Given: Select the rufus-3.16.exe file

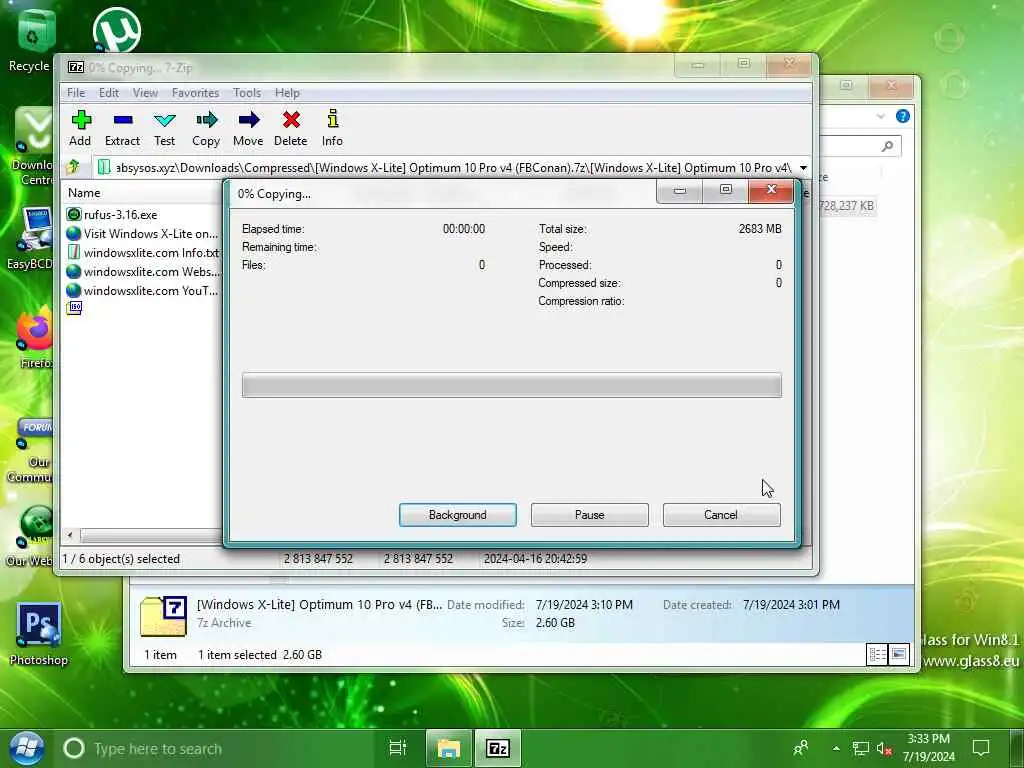Looking at the screenshot, I should tap(112, 214).
